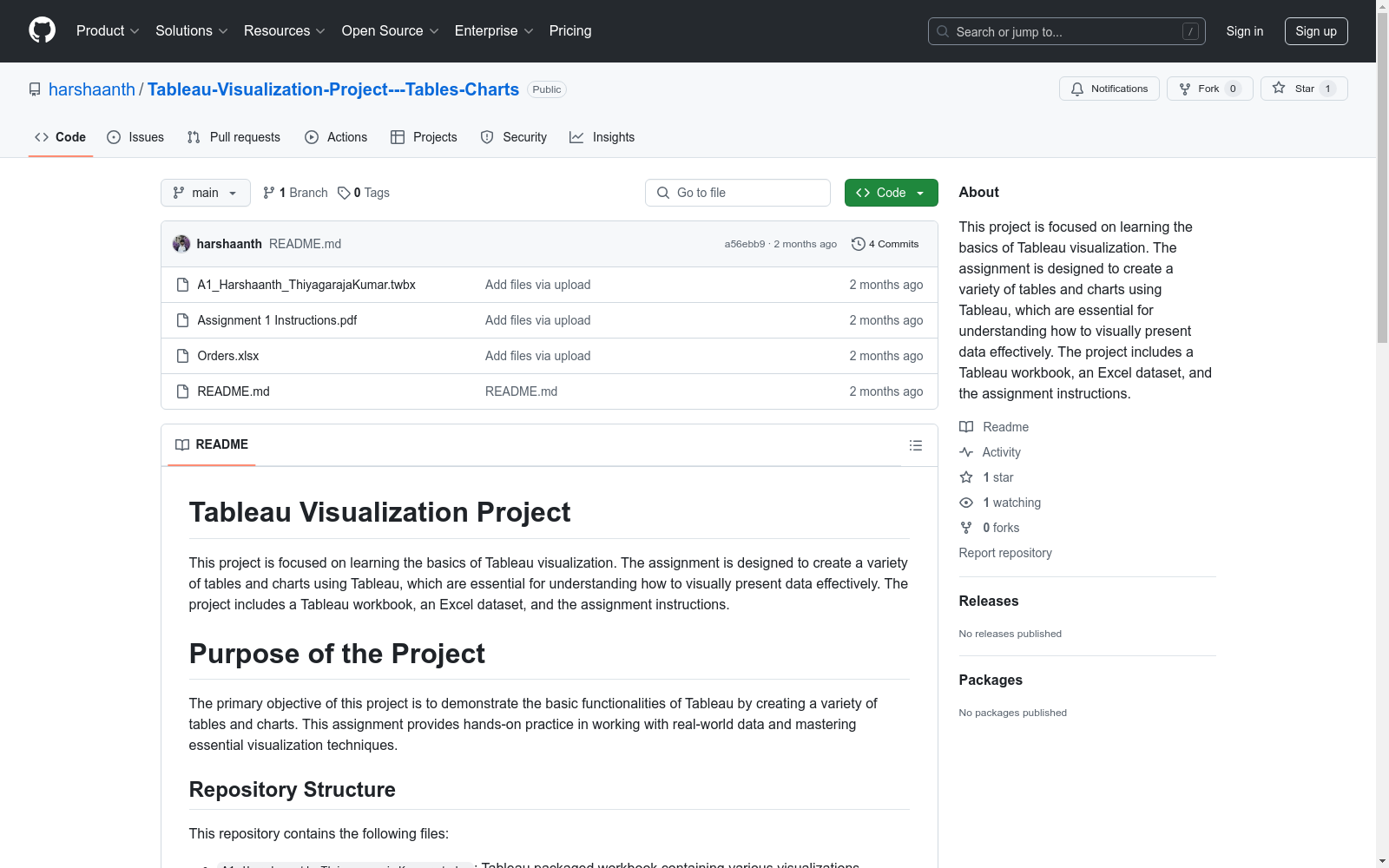Open the Packages heading link
1389x868 pixels.
click(x=991, y=680)
